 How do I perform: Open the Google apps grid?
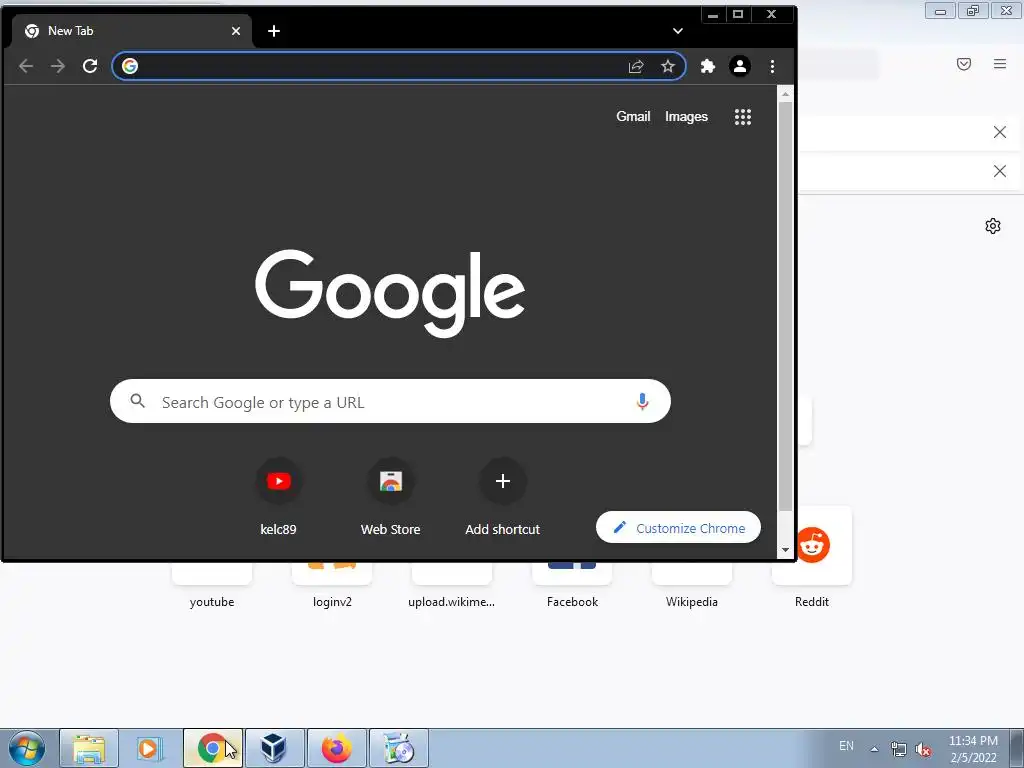point(743,117)
